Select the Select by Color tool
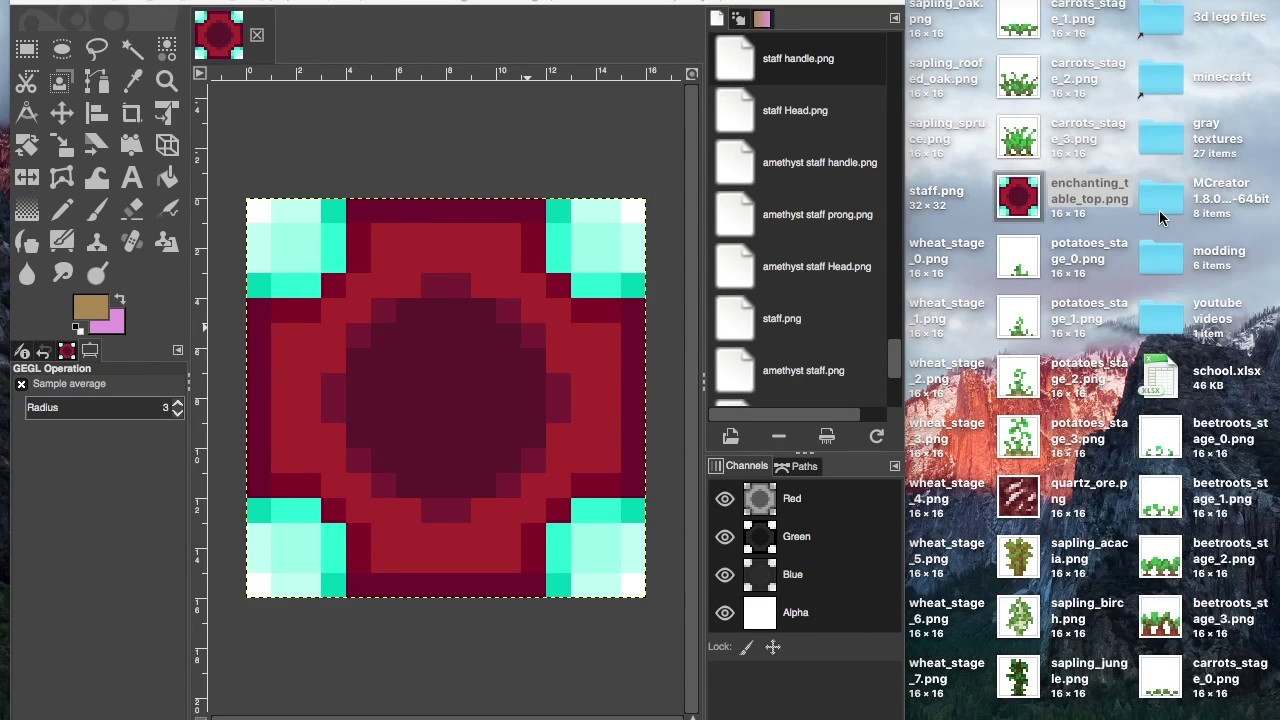Image resolution: width=1280 pixels, height=720 pixels. click(x=167, y=48)
